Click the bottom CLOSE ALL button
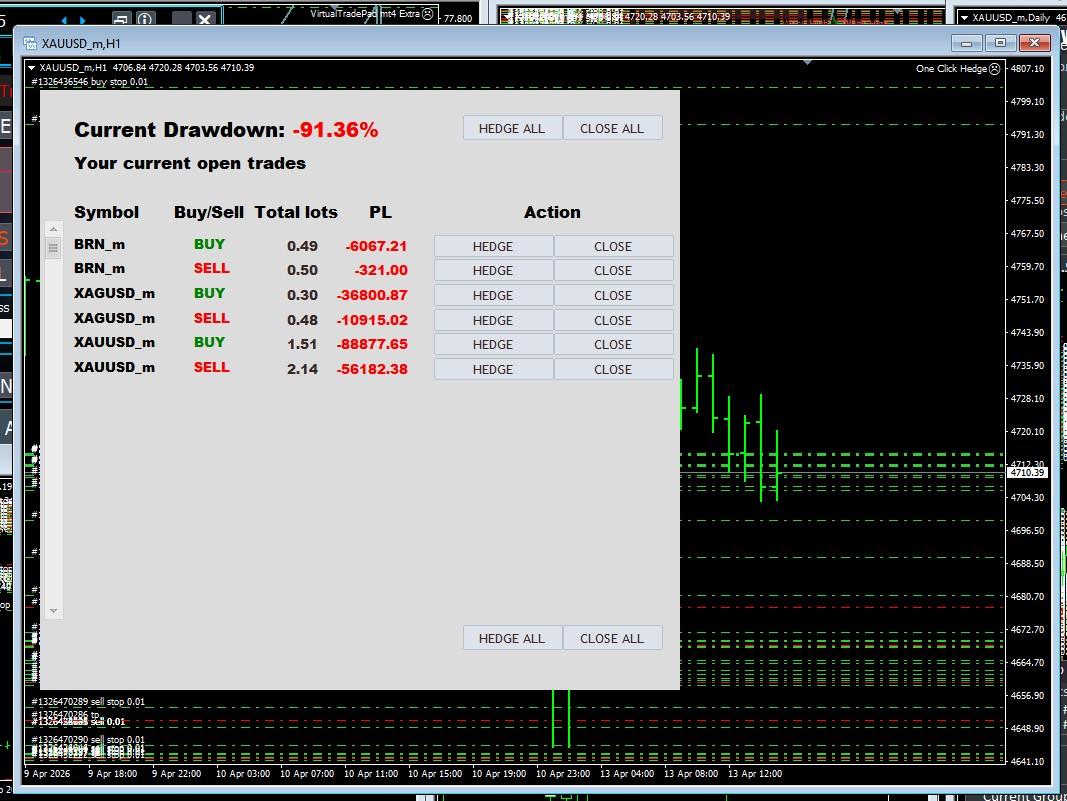Image resolution: width=1067 pixels, height=801 pixels. pos(612,638)
